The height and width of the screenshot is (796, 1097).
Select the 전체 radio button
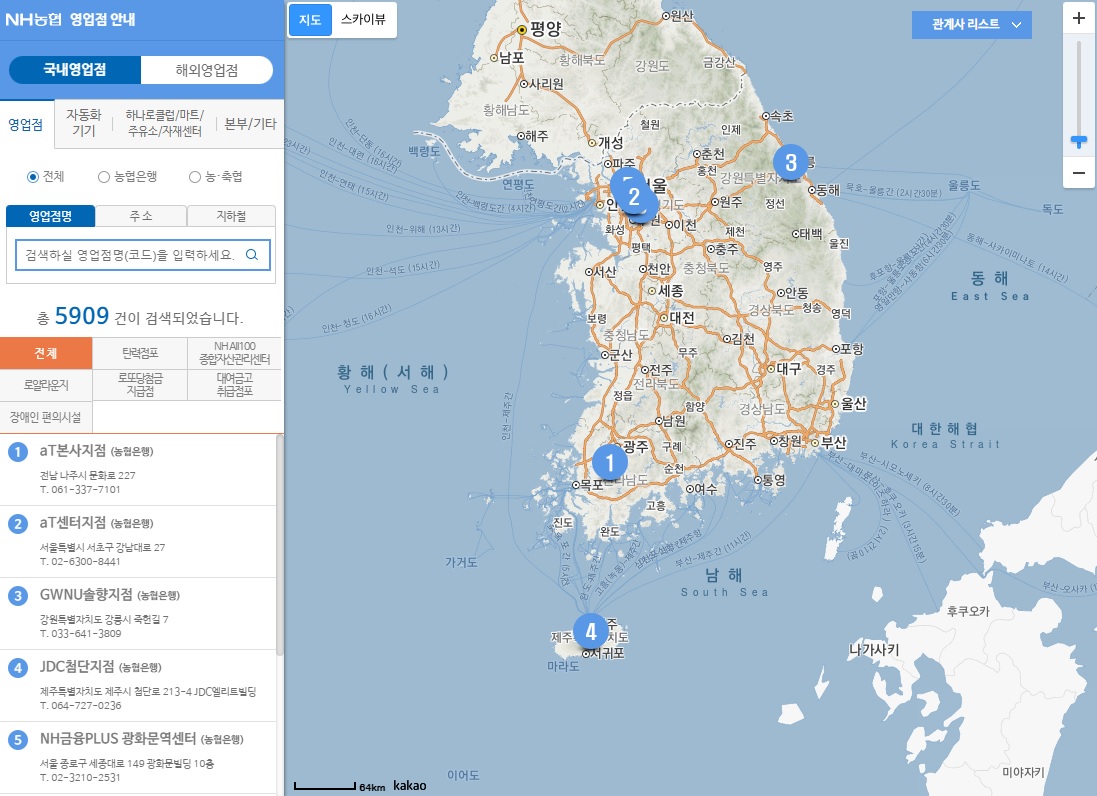tap(32, 177)
